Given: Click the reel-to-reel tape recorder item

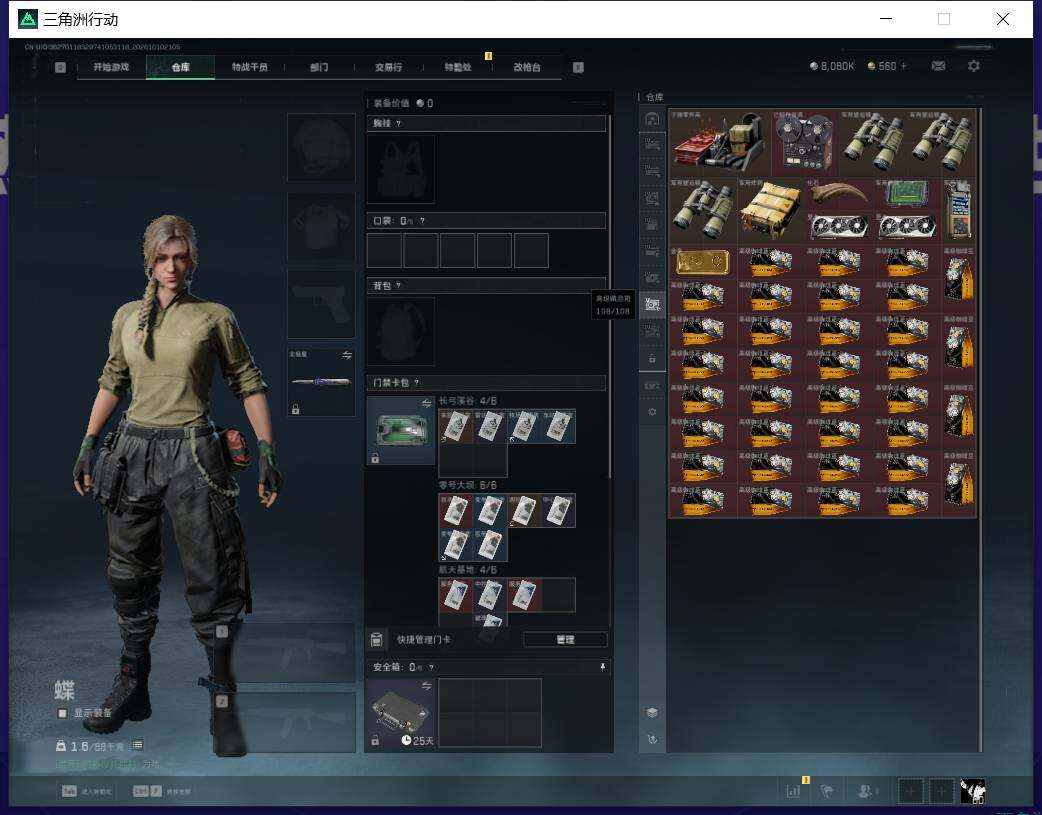Looking at the screenshot, I should (805, 143).
